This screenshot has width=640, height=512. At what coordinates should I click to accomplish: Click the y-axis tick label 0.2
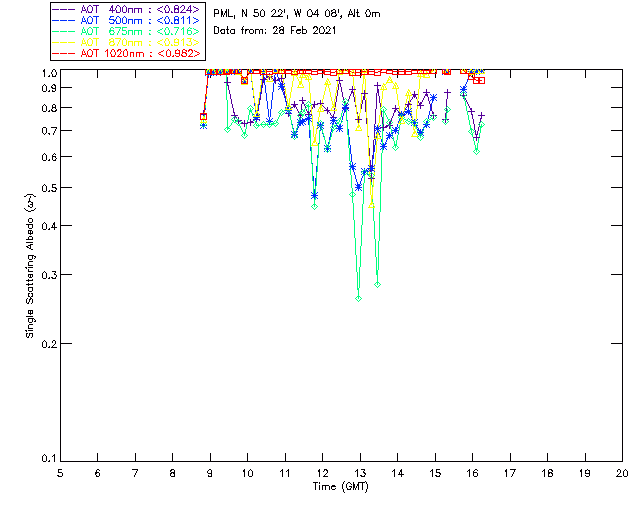(x=49, y=344)
